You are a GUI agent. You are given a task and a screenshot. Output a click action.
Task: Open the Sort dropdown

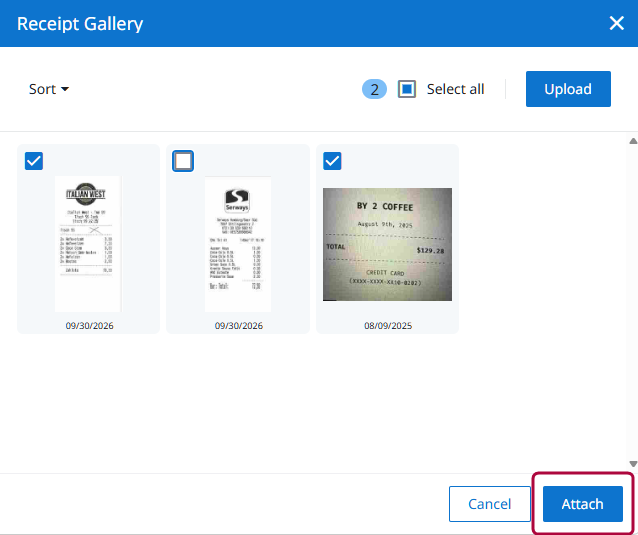pyautogui.click(x=49, y=89)
